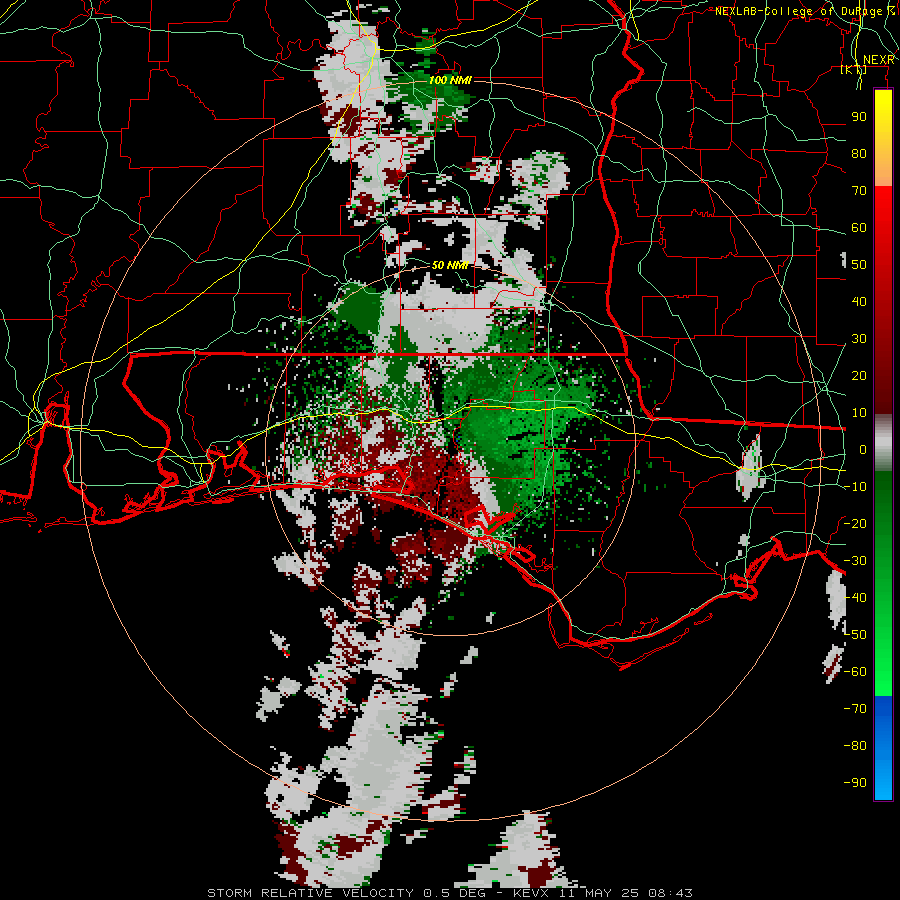Click the 100 NMI range ring label
Image resolution: width=900 pixels, height=900 pixels.
[x=449, y=80]
